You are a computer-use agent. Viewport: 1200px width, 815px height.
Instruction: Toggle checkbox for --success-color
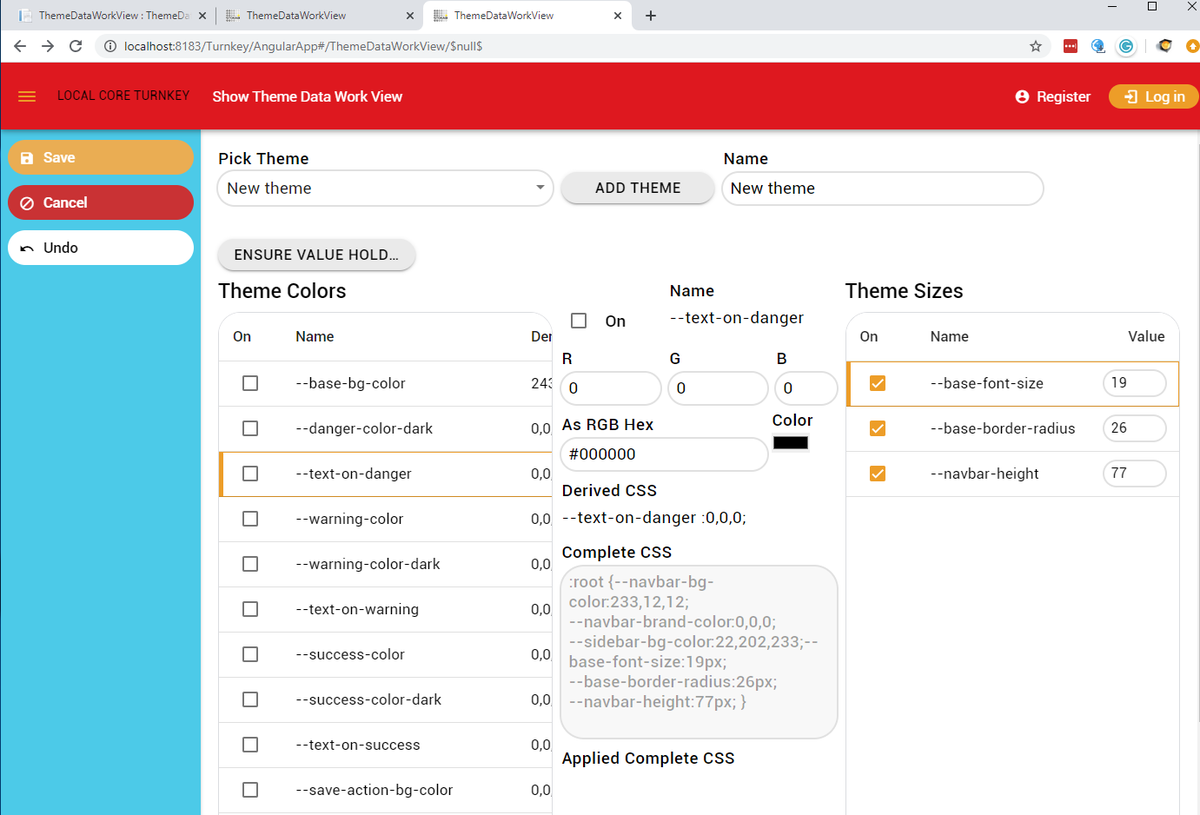click(x=250, y=654)
